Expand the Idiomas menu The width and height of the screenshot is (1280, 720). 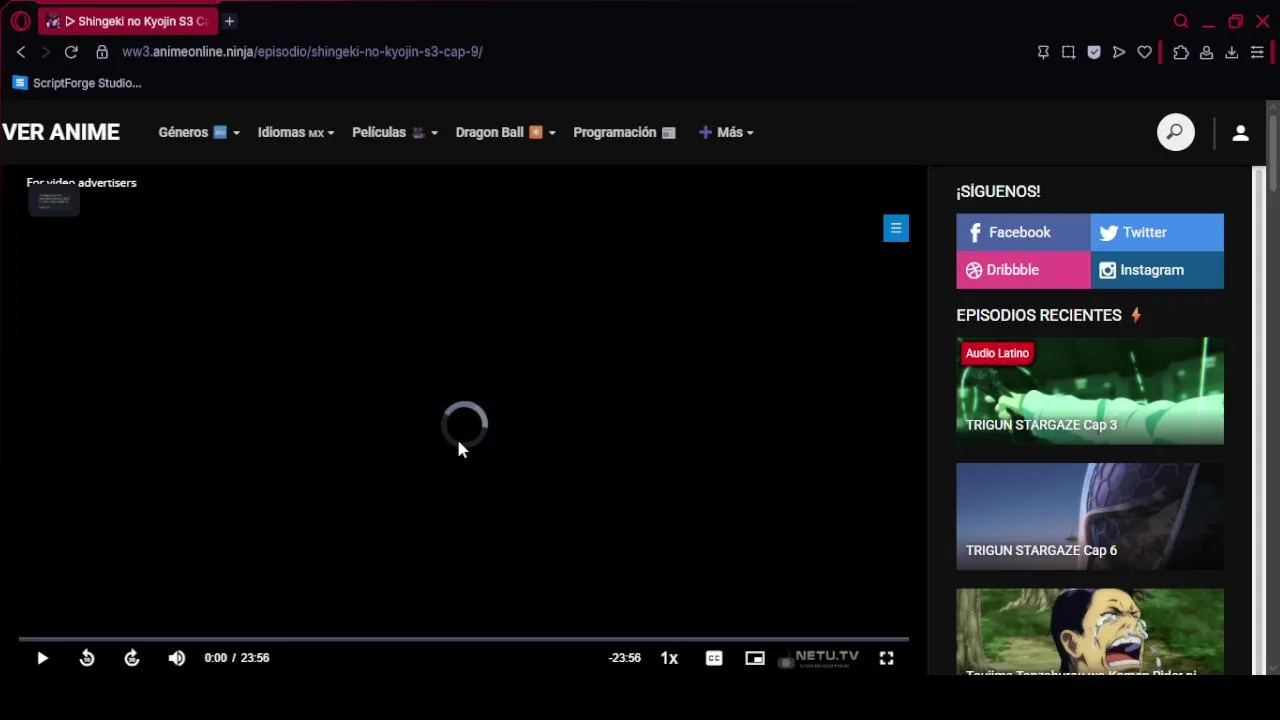coord(296,132)
